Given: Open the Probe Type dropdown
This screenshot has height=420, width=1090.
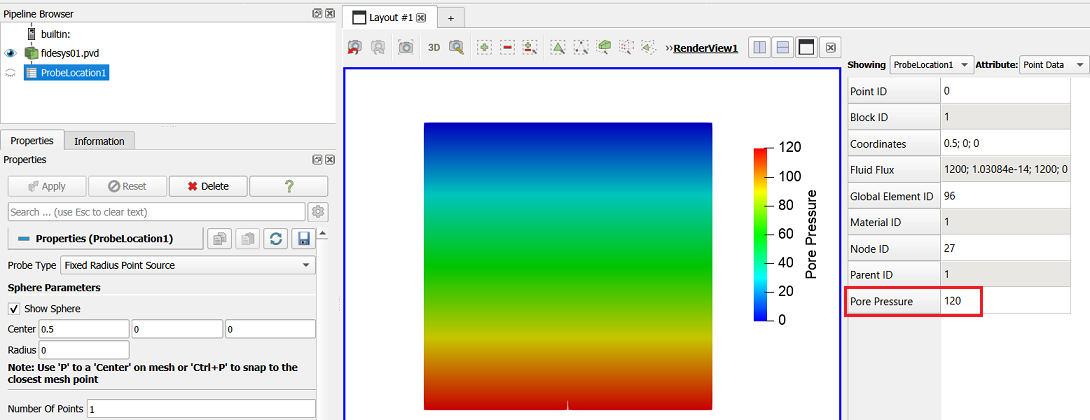Looking at the screenshot, I should tap(188, 265).
